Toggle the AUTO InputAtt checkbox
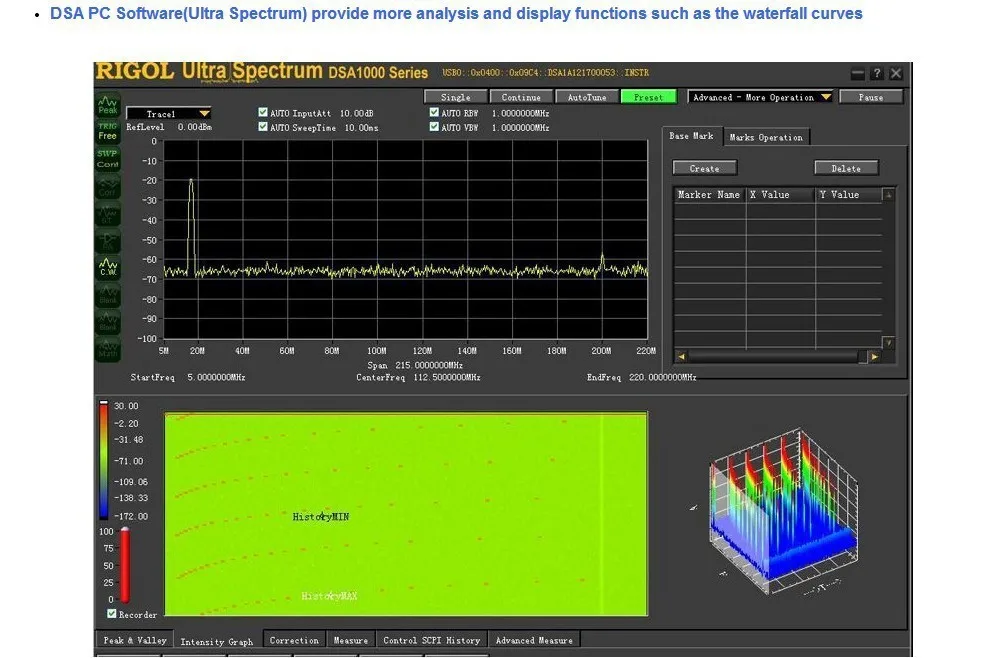This screenshot has width=1000, height=658. 263,112
